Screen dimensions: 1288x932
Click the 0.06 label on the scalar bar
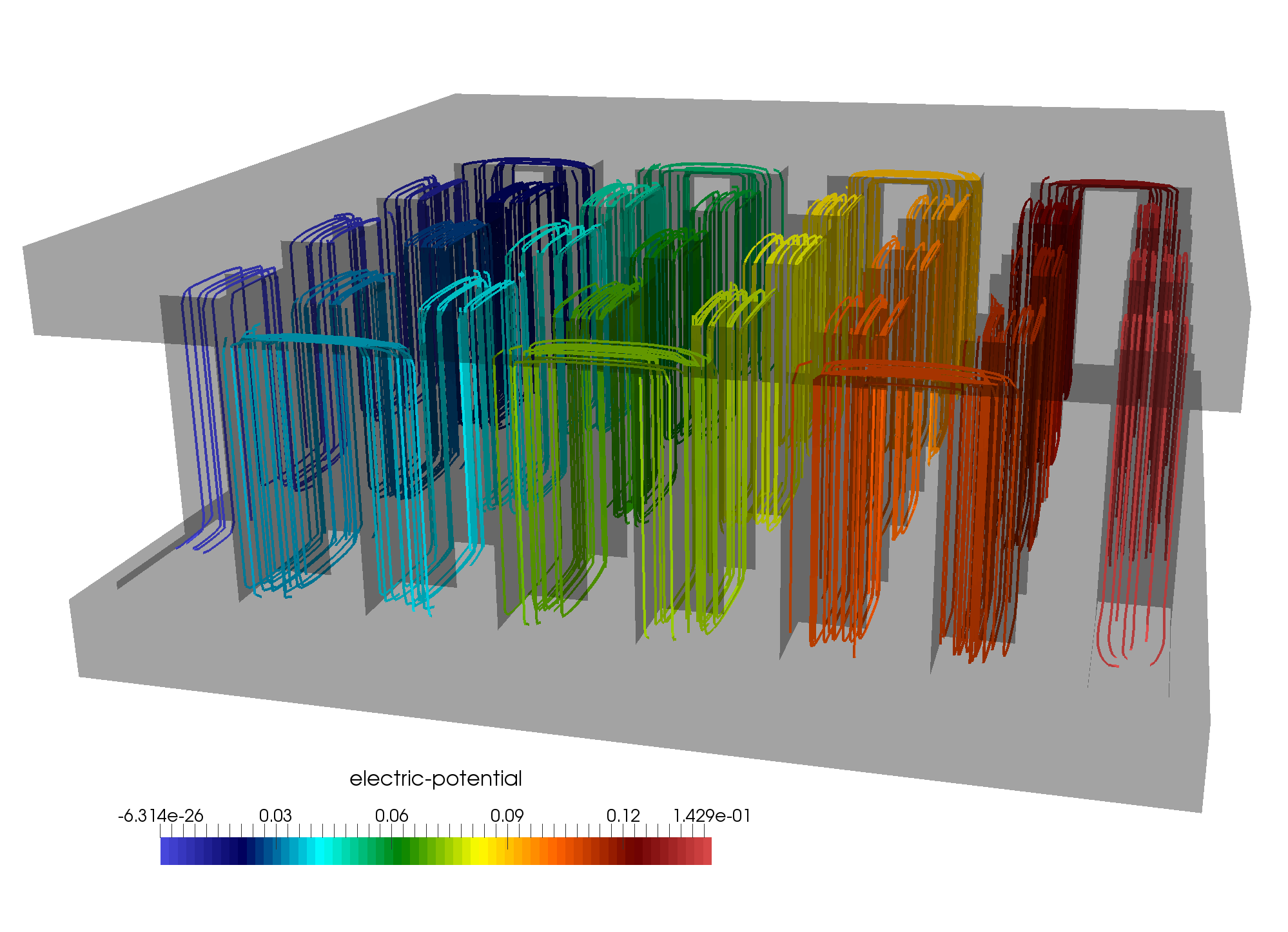point(395,813)
